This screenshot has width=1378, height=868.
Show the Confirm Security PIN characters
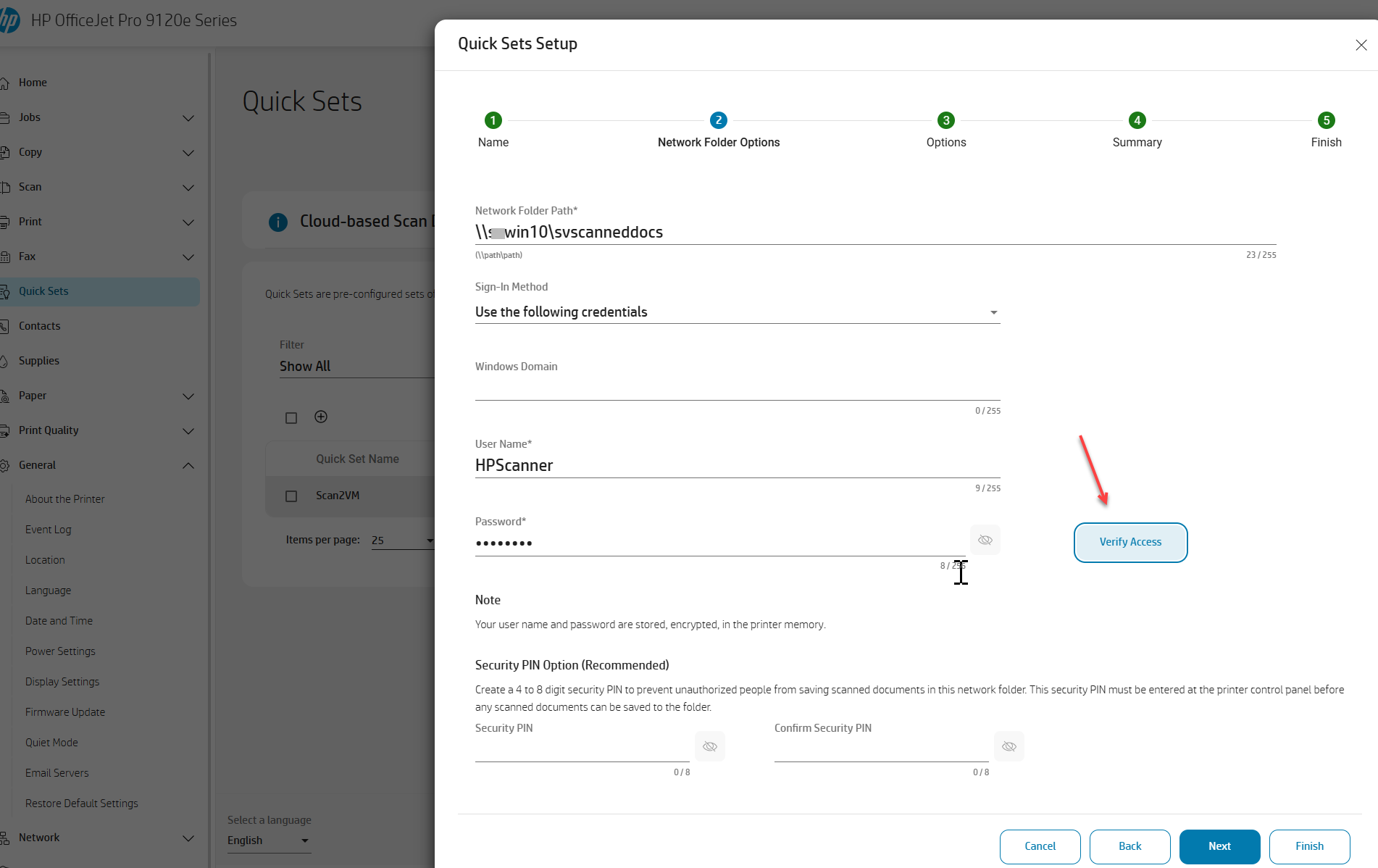pos(1009,746)
